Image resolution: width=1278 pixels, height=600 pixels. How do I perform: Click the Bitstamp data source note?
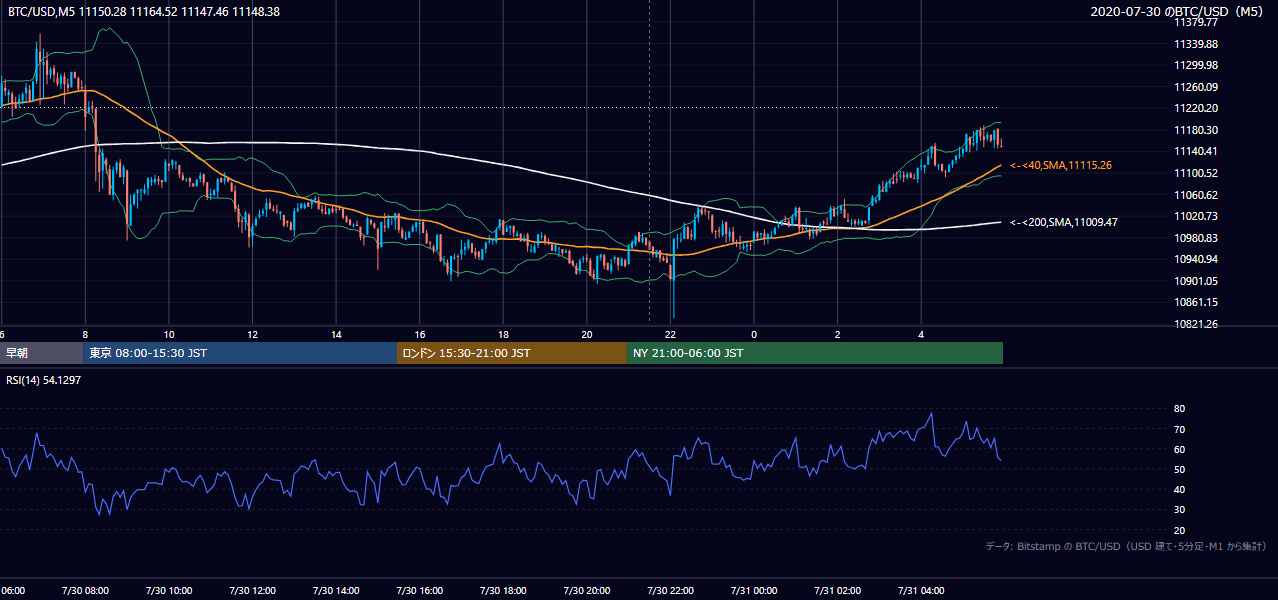(1126, 547)
